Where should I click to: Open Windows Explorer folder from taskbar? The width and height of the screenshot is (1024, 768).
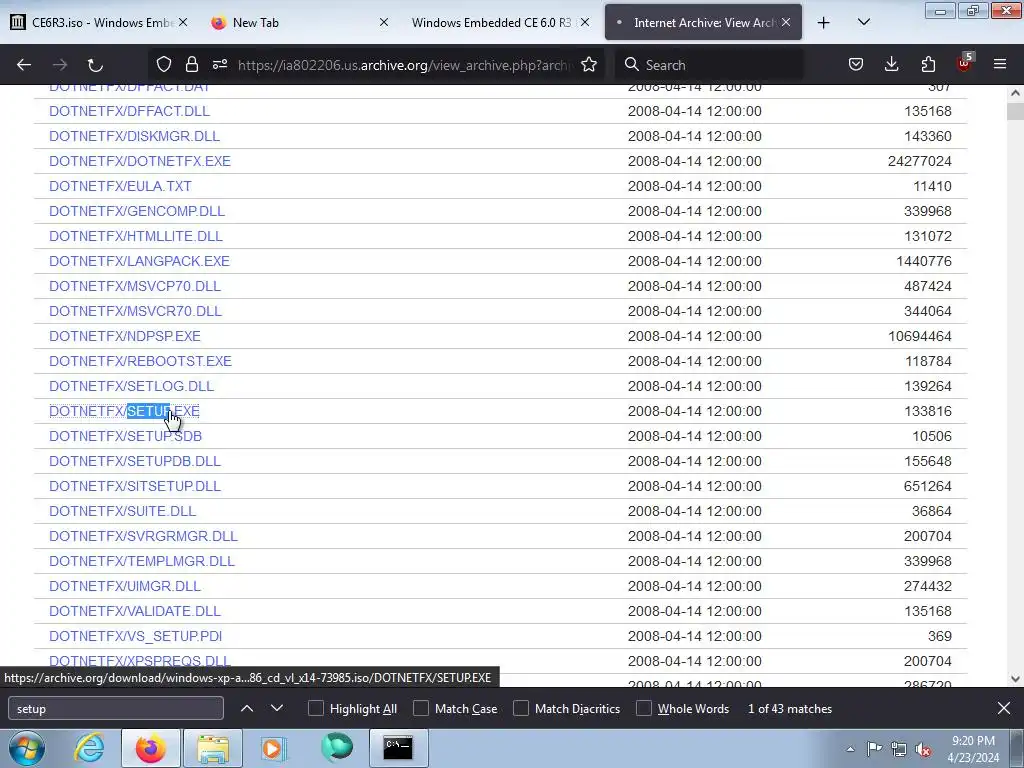tap(213, 748)
